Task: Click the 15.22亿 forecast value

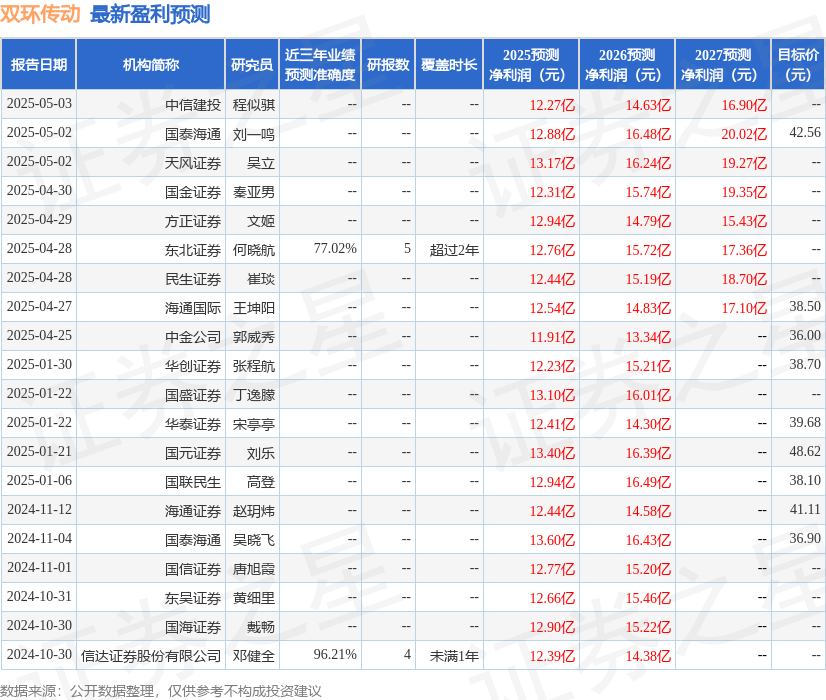Action: coord(648,626)
